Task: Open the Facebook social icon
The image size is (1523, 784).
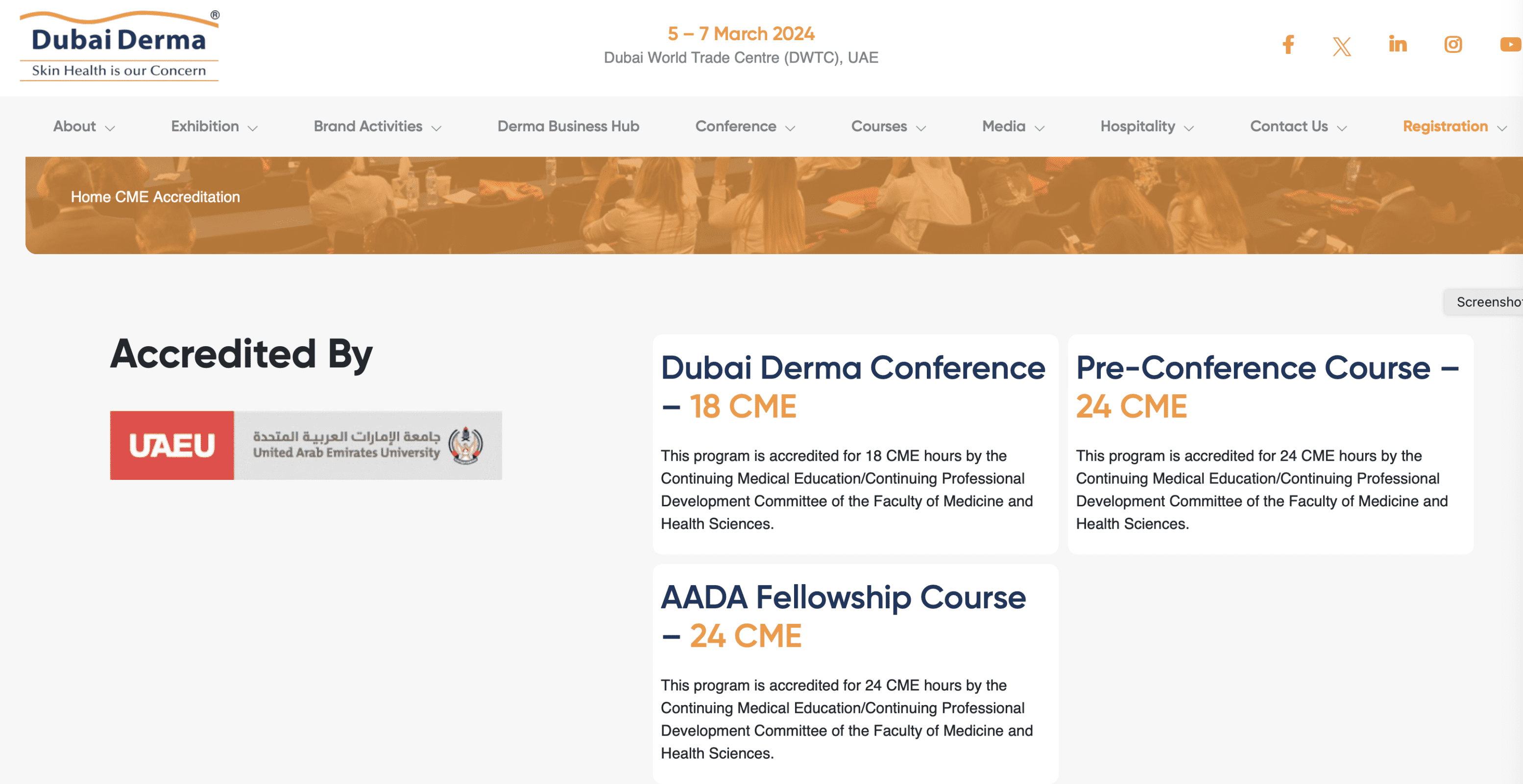Action: (x=1288, y=45)
